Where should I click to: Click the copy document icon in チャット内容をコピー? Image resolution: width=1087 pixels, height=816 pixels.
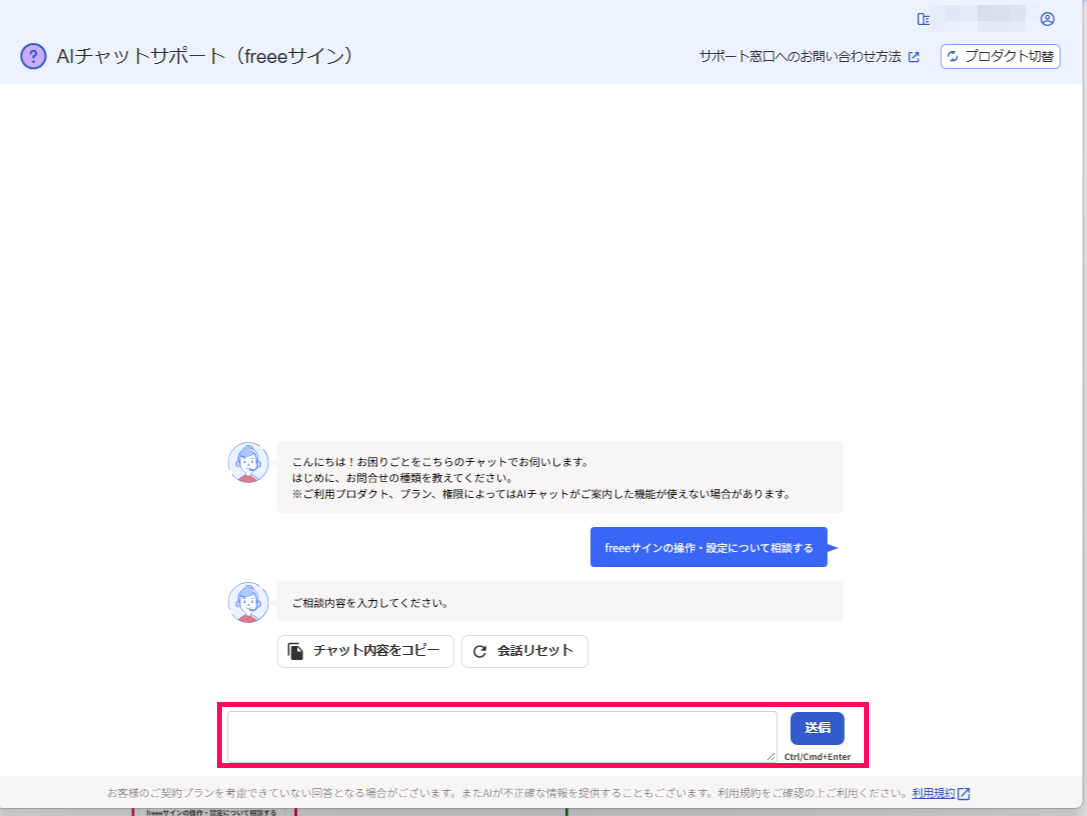click(x=295, y=651)
